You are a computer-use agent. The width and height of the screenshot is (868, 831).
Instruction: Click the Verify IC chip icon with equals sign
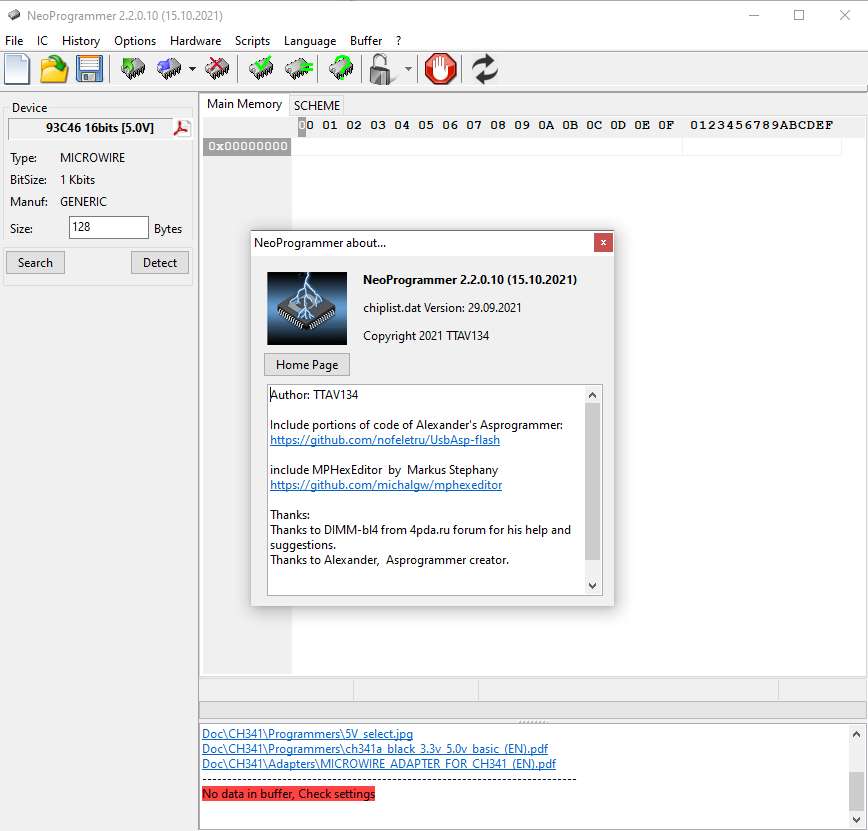click(299, 69)
